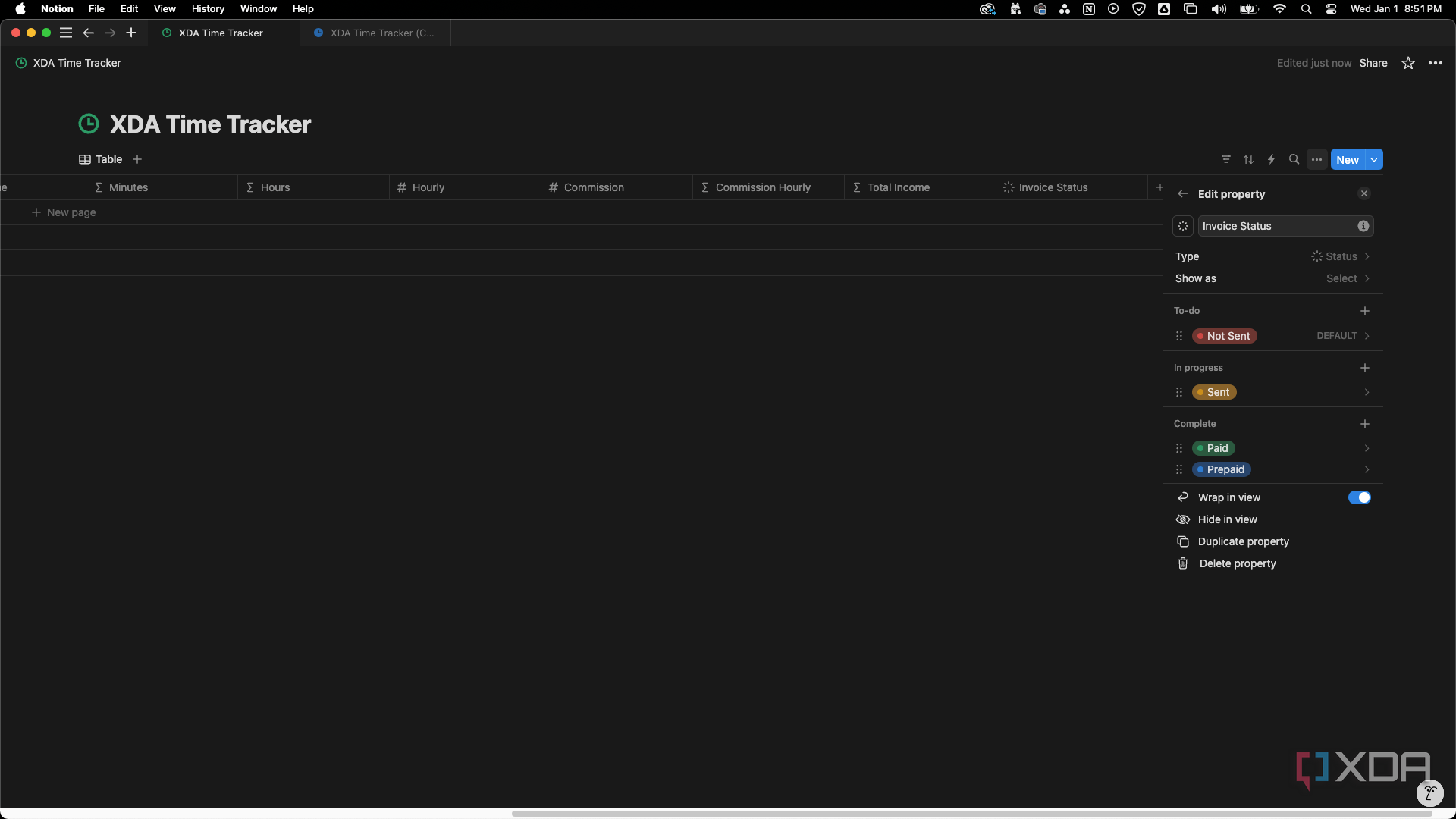Add a new column with plus
Viewport: 1456px width, 819px height.
point(1159,187)
